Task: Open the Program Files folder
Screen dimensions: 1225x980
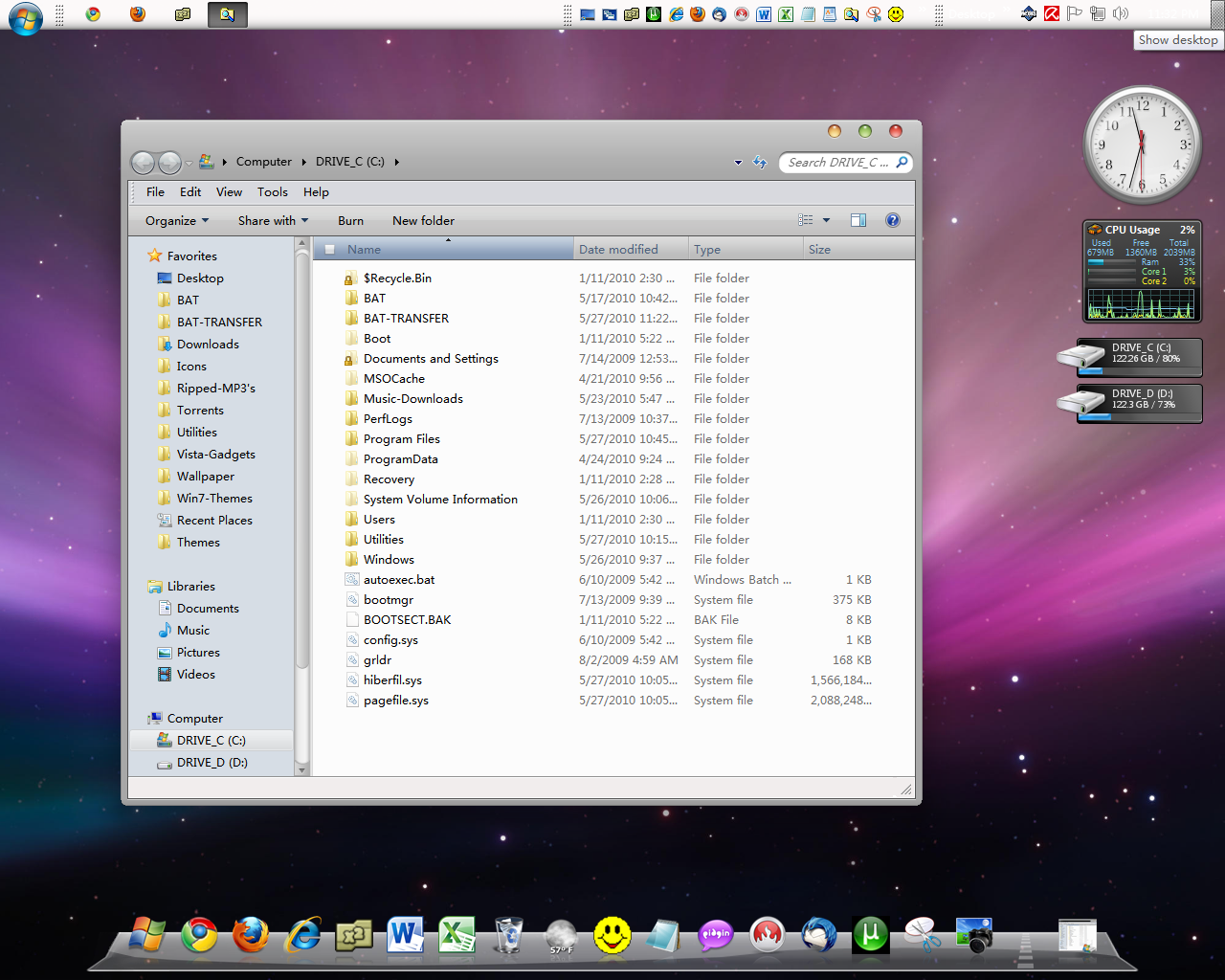Action: pos(402,438)
